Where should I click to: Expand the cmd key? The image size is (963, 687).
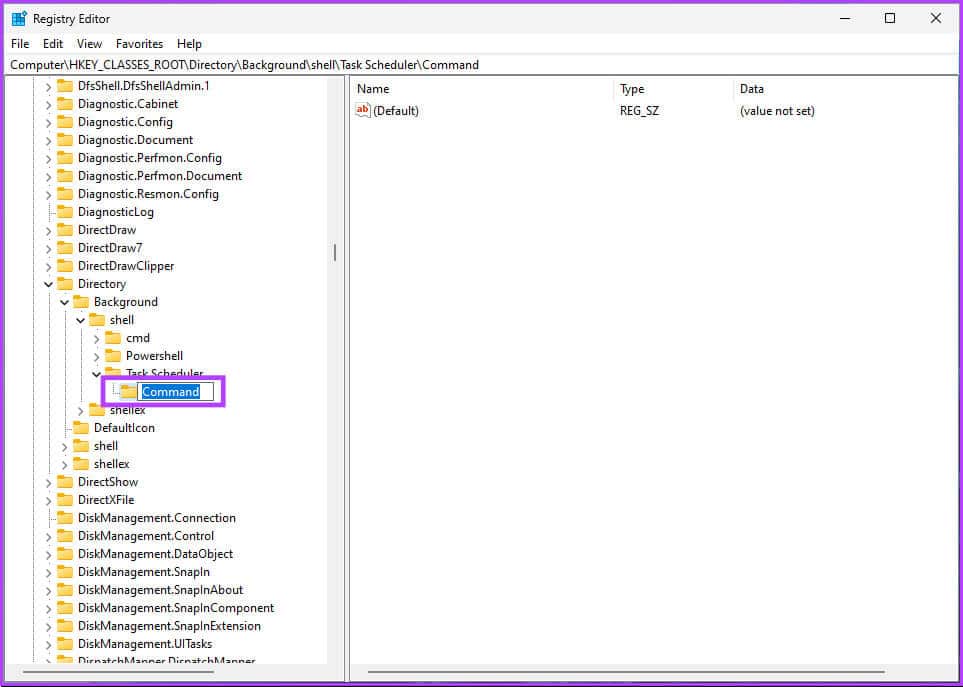pyautogui.click(x=96, y=338)
